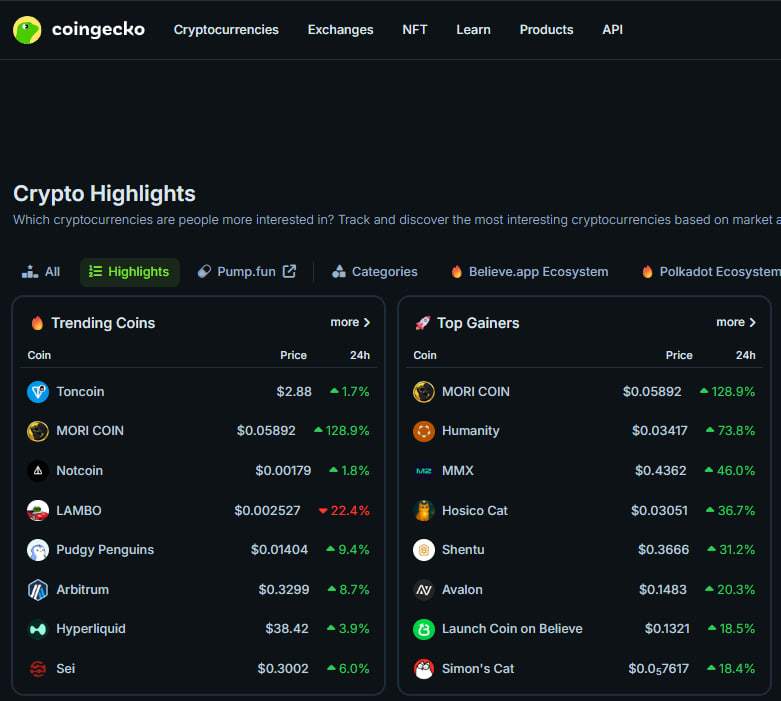Click Avalon price $0.1483
Viewport: 781px width, 701px height.
(x=663, y=590)
